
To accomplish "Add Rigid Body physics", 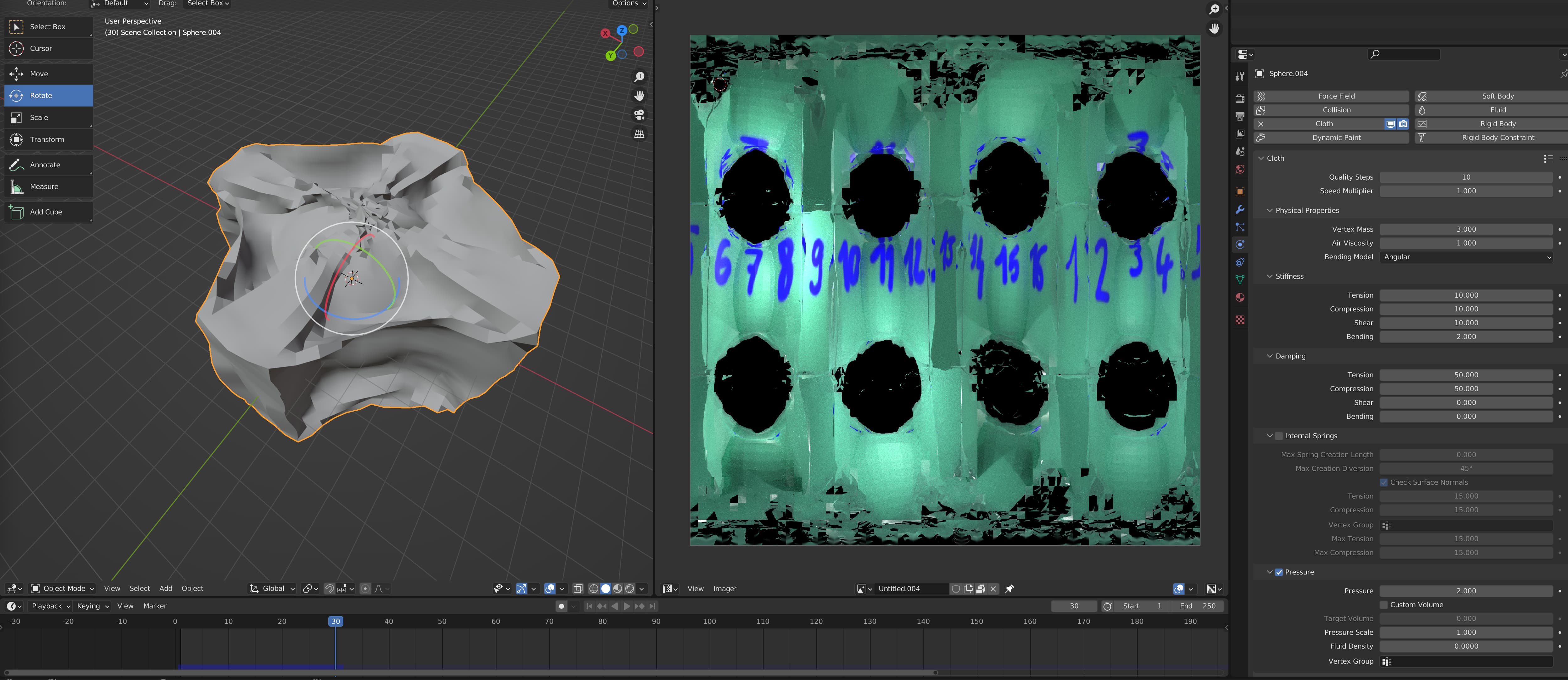I will point(1491,124).
